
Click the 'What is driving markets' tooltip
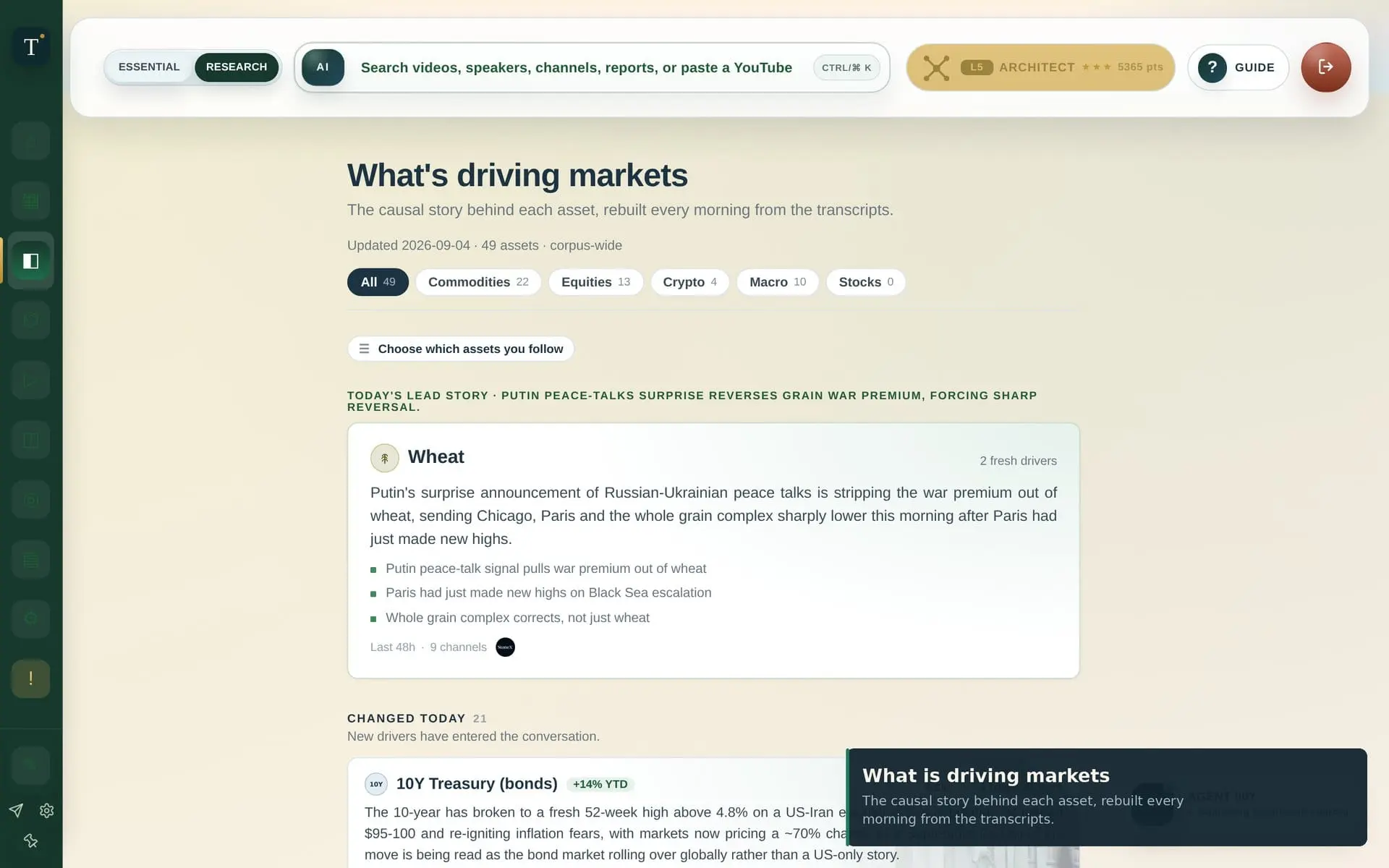tap(1107, 797)
